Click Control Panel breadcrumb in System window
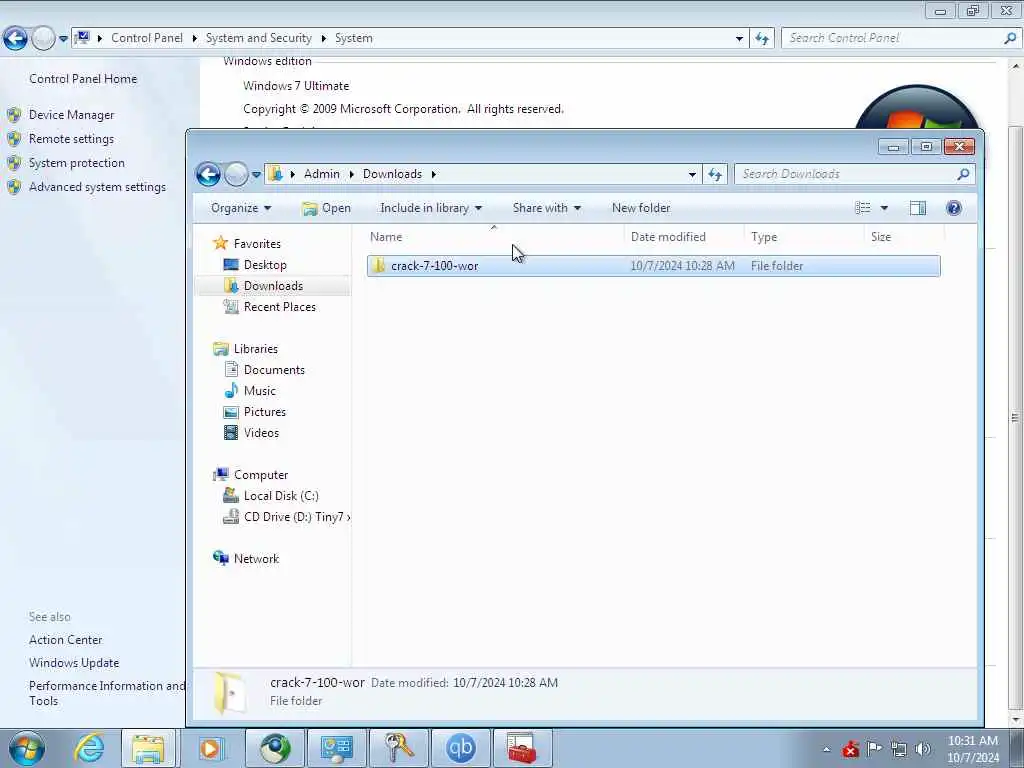The height and width of the screenshot is (768, 1024). click(x=146, y=38)
